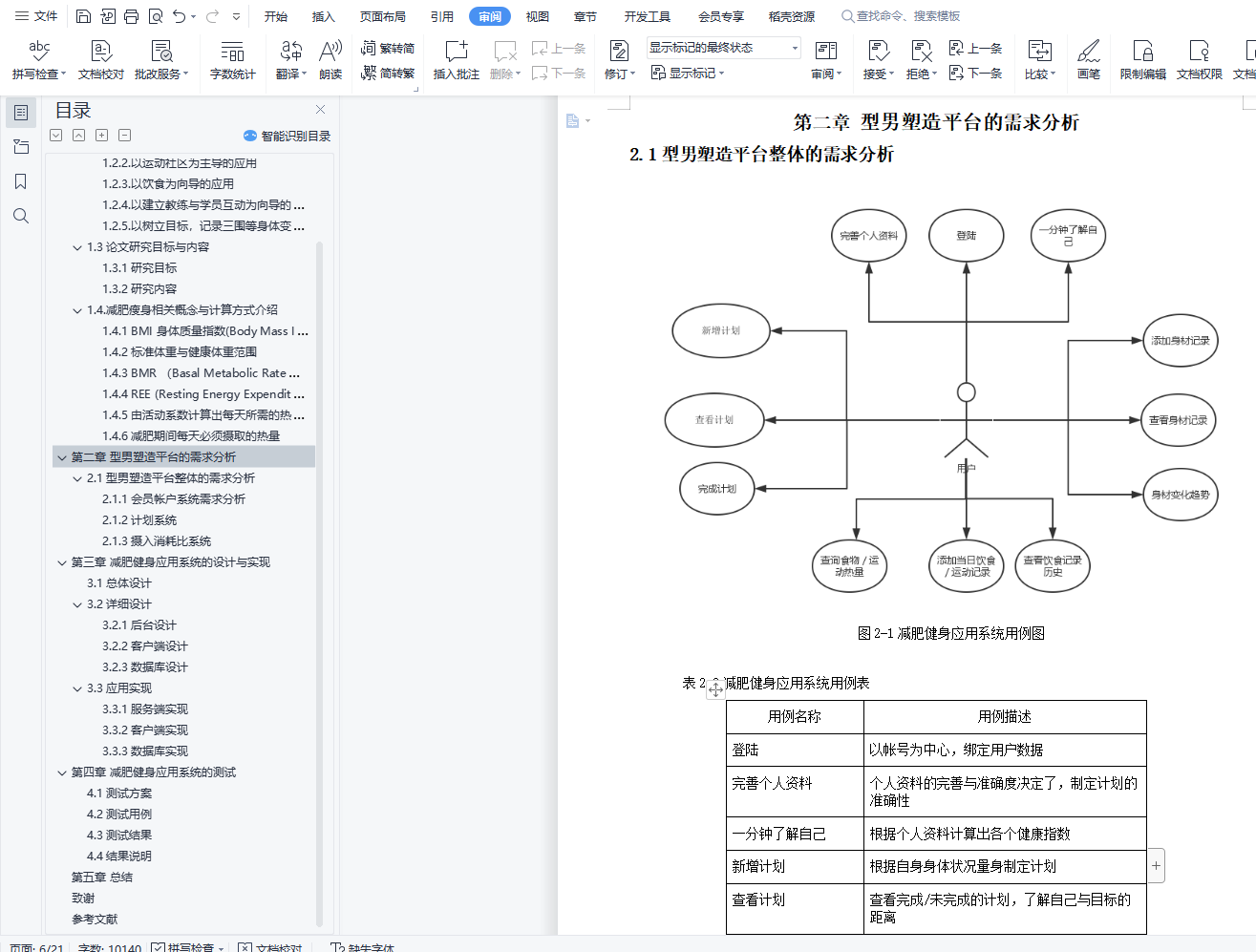Go to previous revision with 上一条 beside 拒绝
Screen dimensions: 1256x952
[975, 48]
